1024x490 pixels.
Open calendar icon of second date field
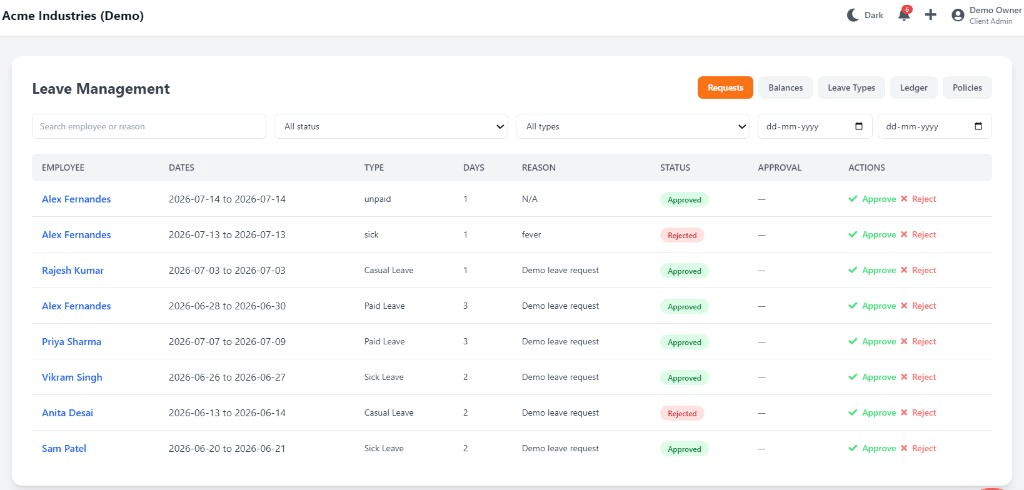pyautogui.click(x=978, y=127)
